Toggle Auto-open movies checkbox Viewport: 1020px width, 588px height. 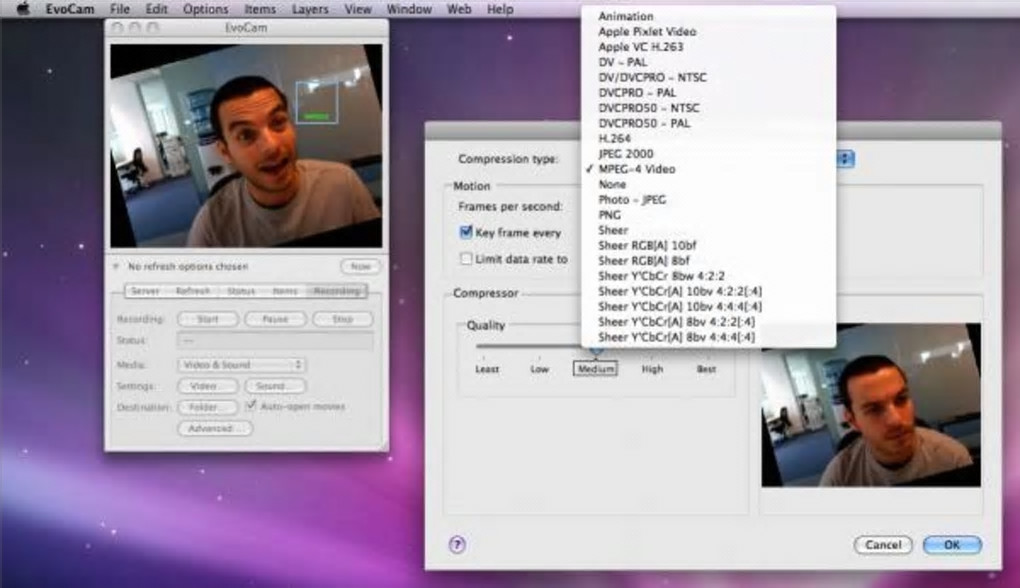pyautogui.click(x=251, y=406)
